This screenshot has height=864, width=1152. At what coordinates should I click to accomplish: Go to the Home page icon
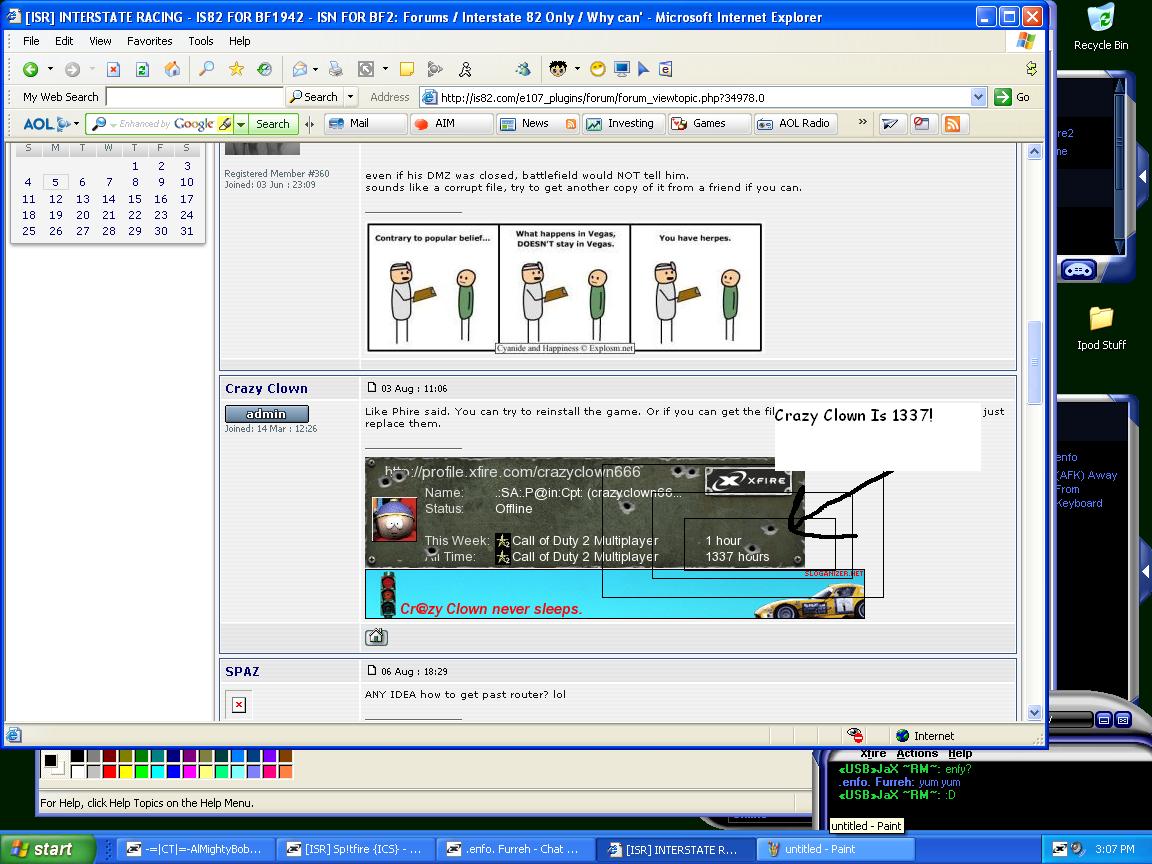click(172, 69)
